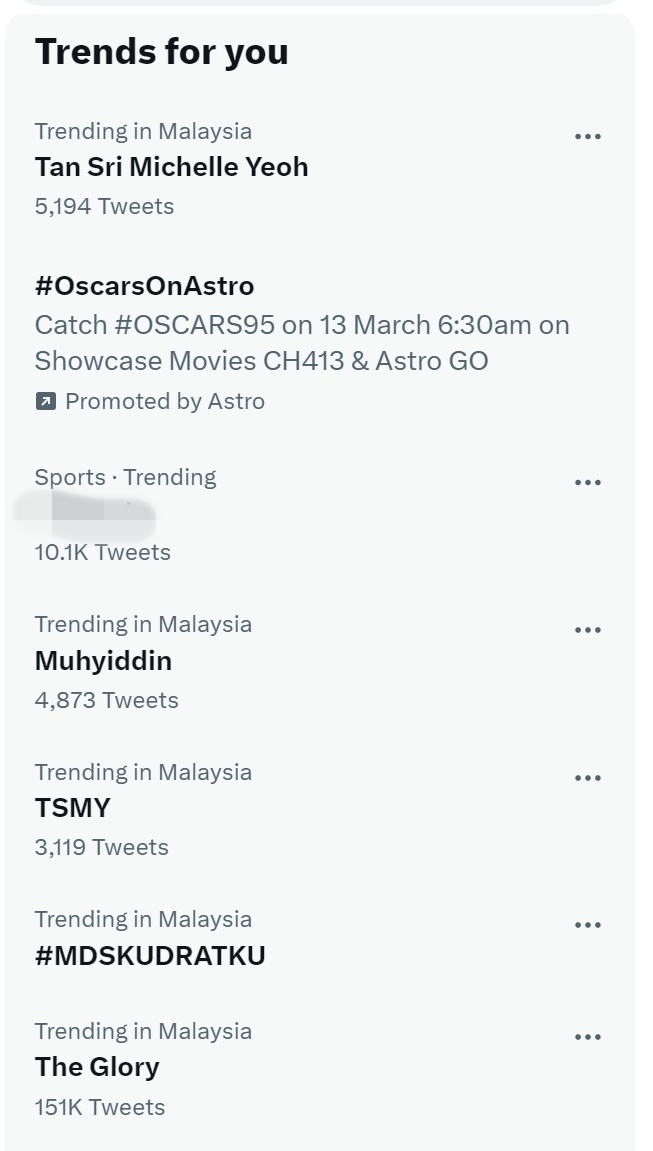653x1151 pixels.
Task: Click the 10.1K Tweets sports trend
Action: (x=102, y=552)
